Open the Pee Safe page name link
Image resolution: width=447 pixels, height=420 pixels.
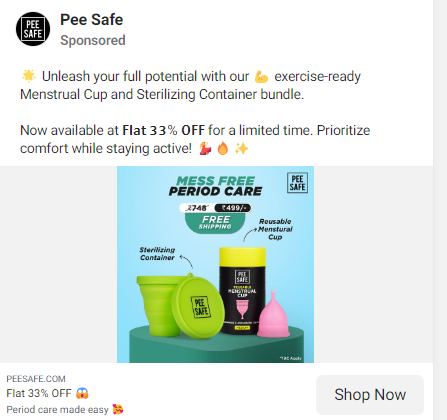point(91,19)
